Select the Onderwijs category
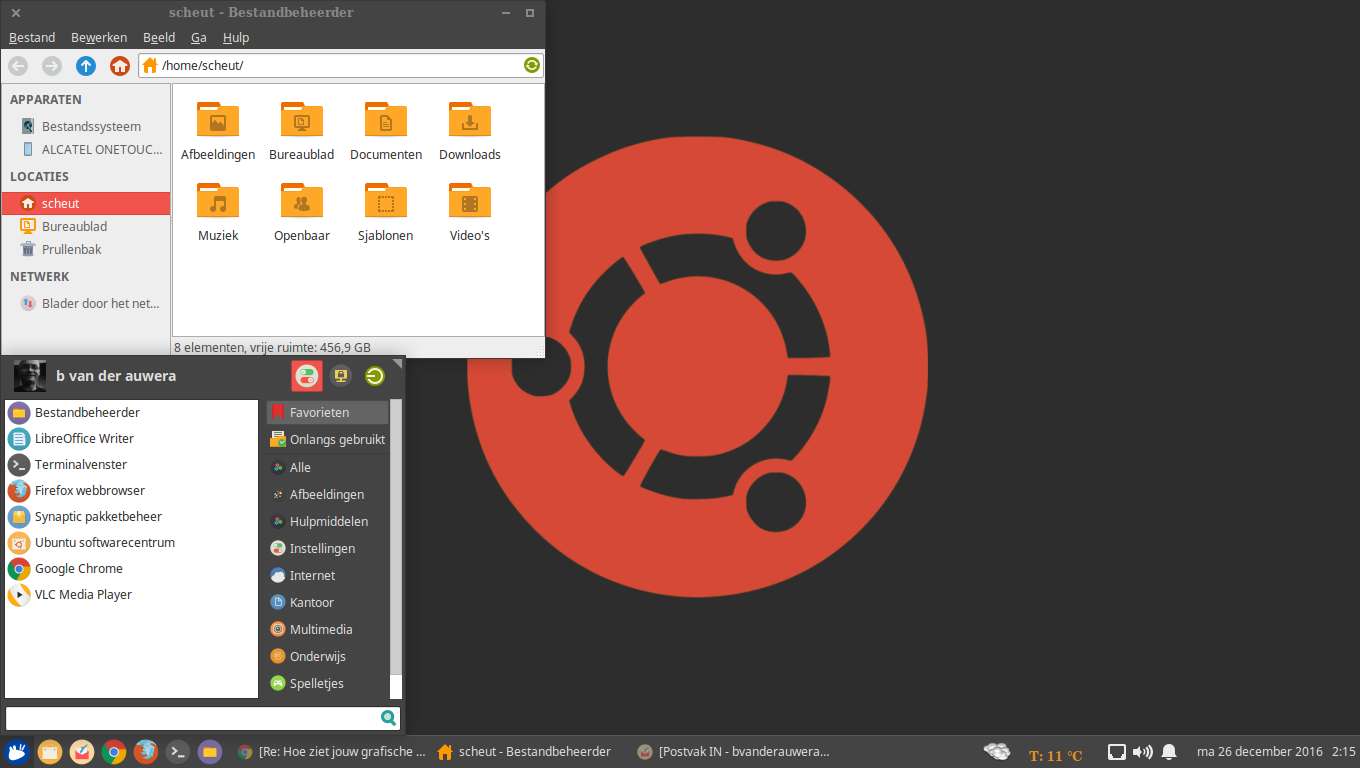 point(328,656)
